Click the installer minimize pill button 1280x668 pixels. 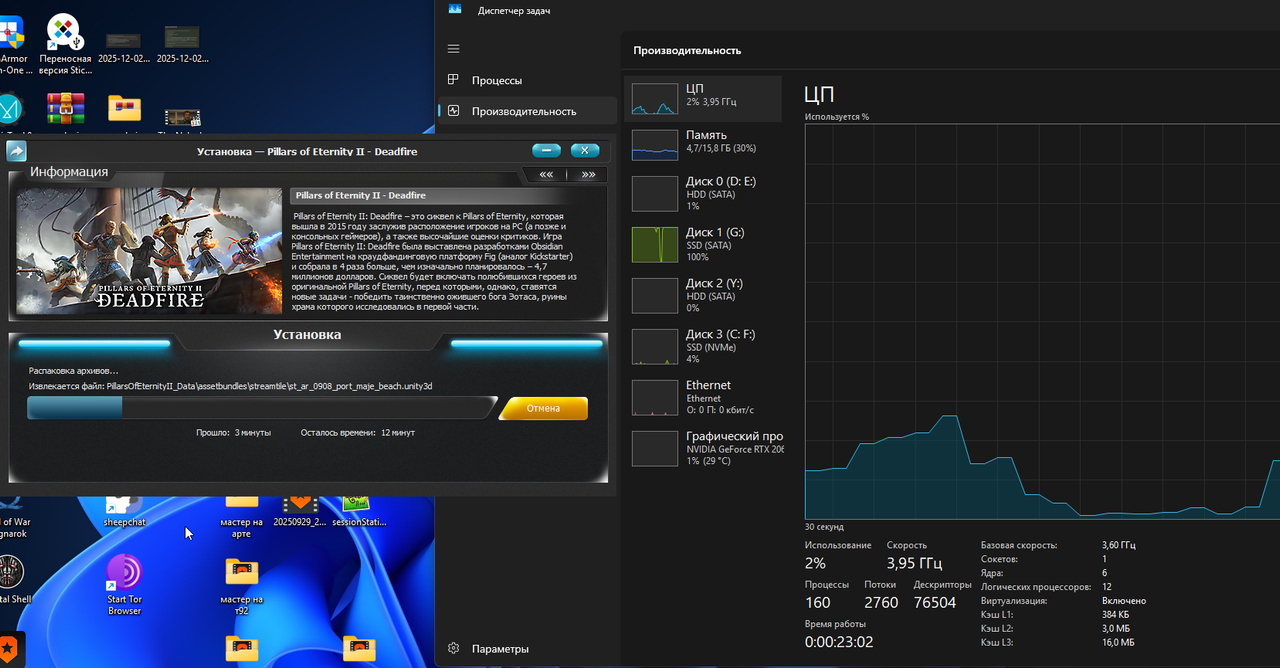(x=546, y=150)
